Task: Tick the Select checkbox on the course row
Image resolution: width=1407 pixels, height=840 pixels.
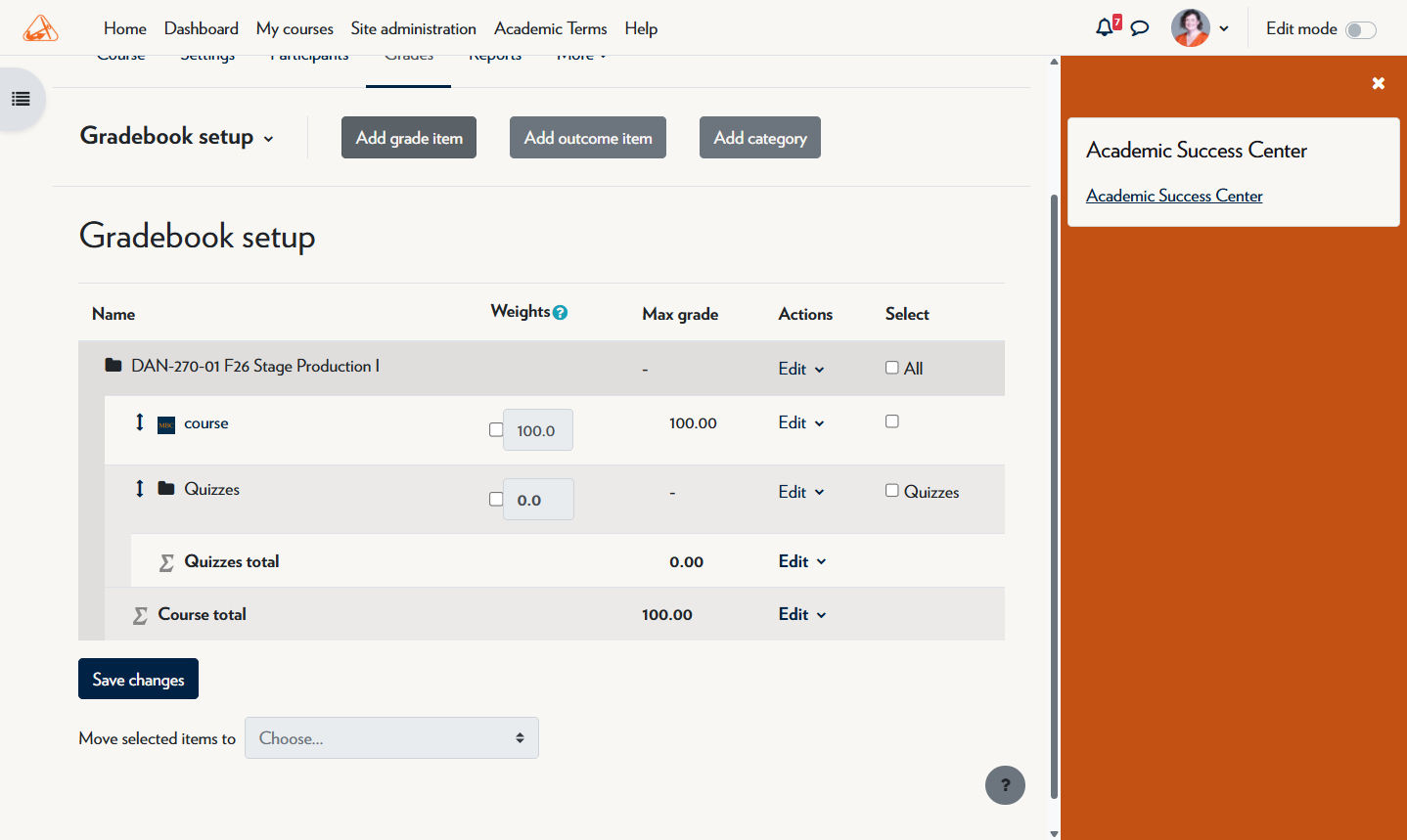Action: [892, 421]
